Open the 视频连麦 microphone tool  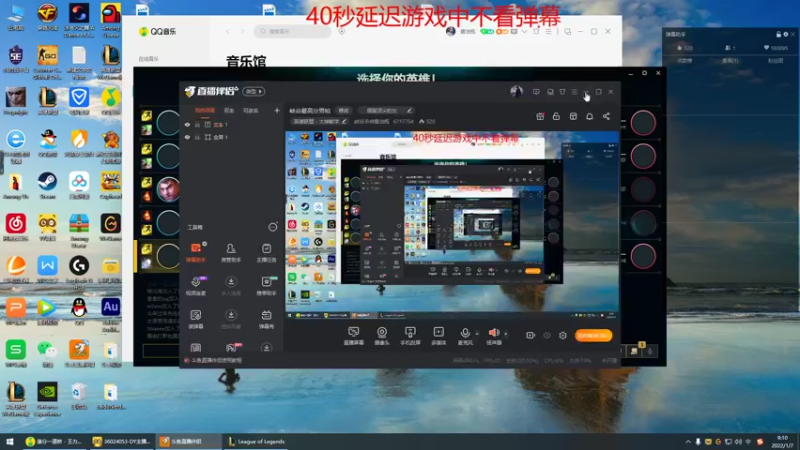(x=195, y=286)
